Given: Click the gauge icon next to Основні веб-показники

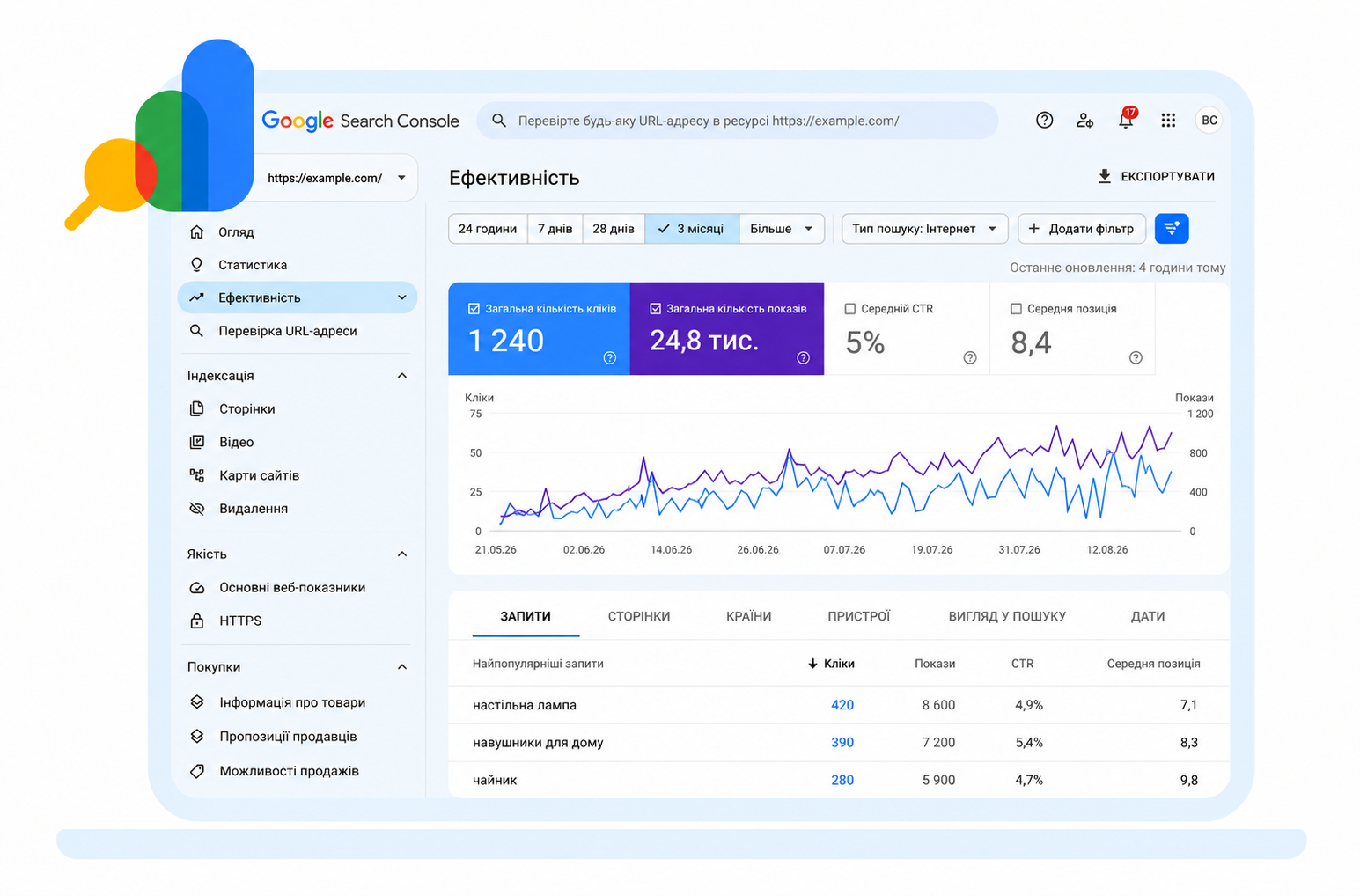Looking at the screenshot, I should 197,588.
